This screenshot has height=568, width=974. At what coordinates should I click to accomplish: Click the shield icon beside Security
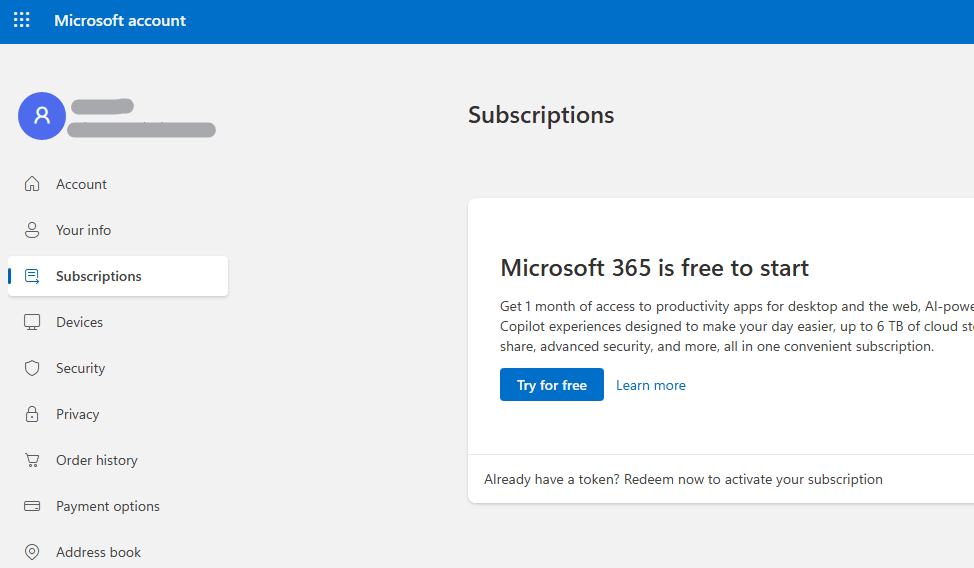point(32,368)
